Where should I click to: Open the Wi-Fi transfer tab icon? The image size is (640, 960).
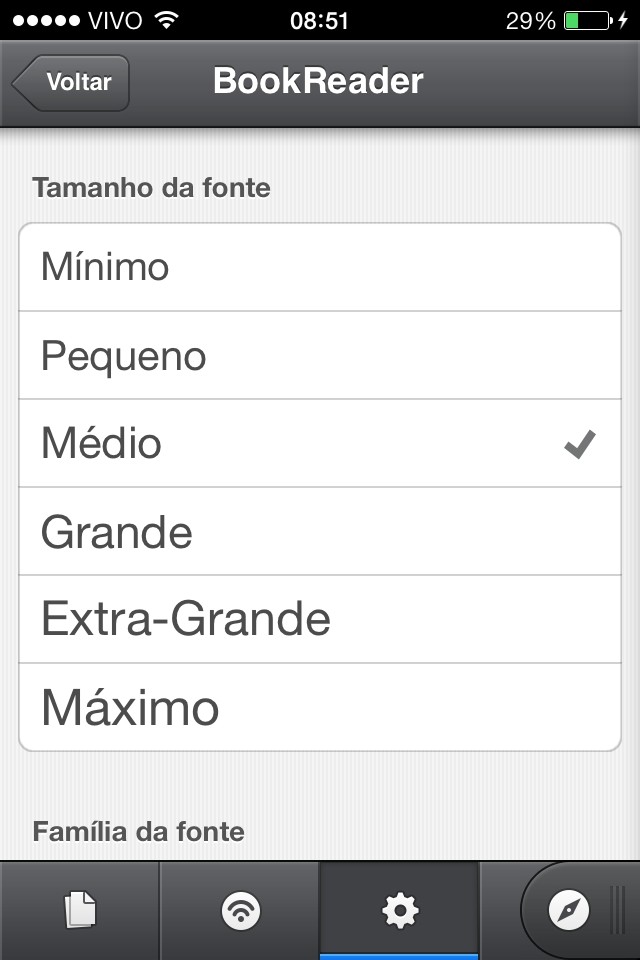coord(240,910)
